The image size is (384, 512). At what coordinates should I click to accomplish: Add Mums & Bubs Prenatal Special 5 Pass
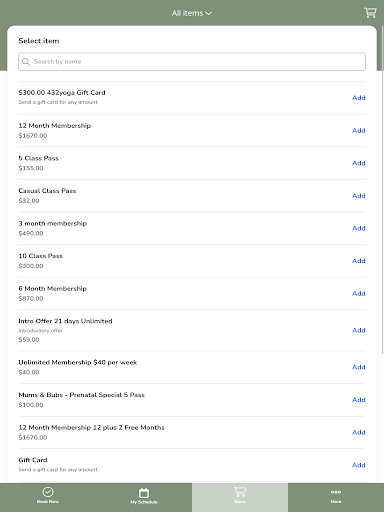(x=359, y=400)
